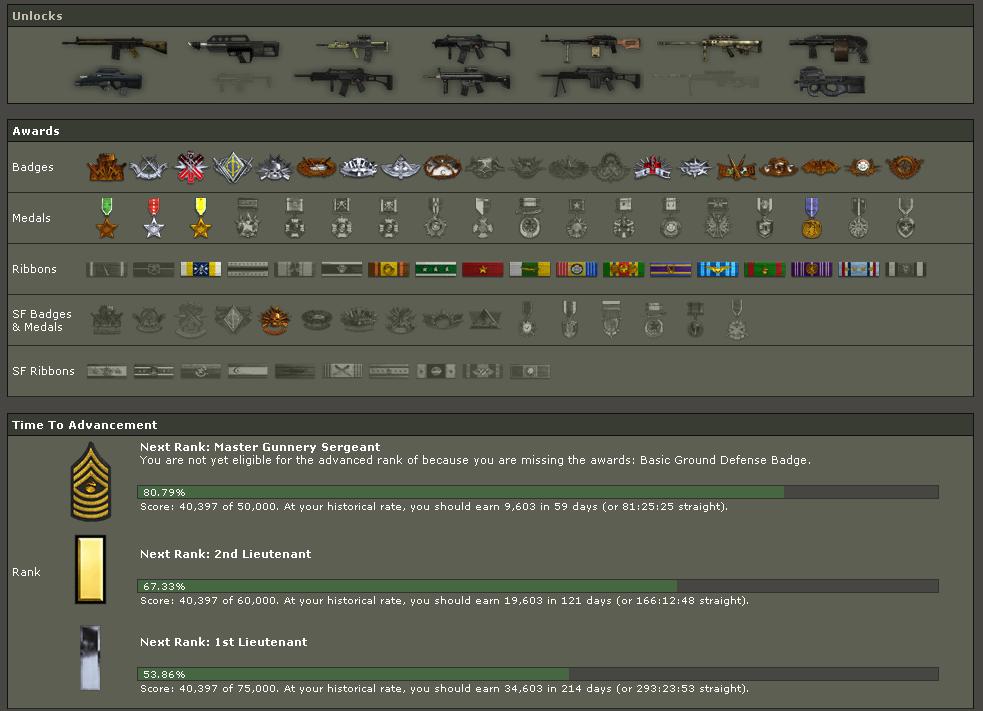Click the bronze wreath badge ending the Badges row
The image size is (983, 711).
pos(904,167)
